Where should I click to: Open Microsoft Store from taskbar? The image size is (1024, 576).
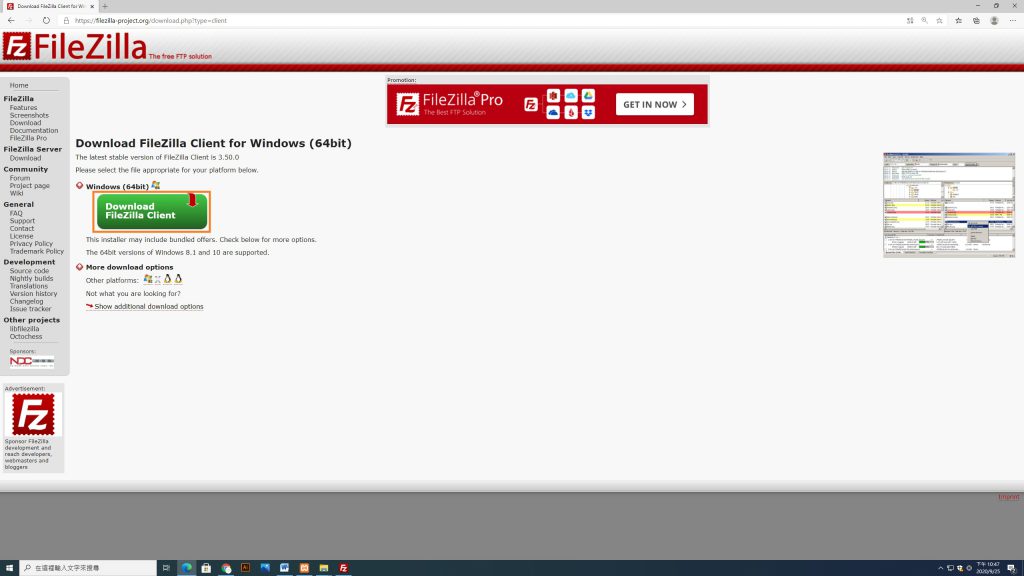point(206,568)
